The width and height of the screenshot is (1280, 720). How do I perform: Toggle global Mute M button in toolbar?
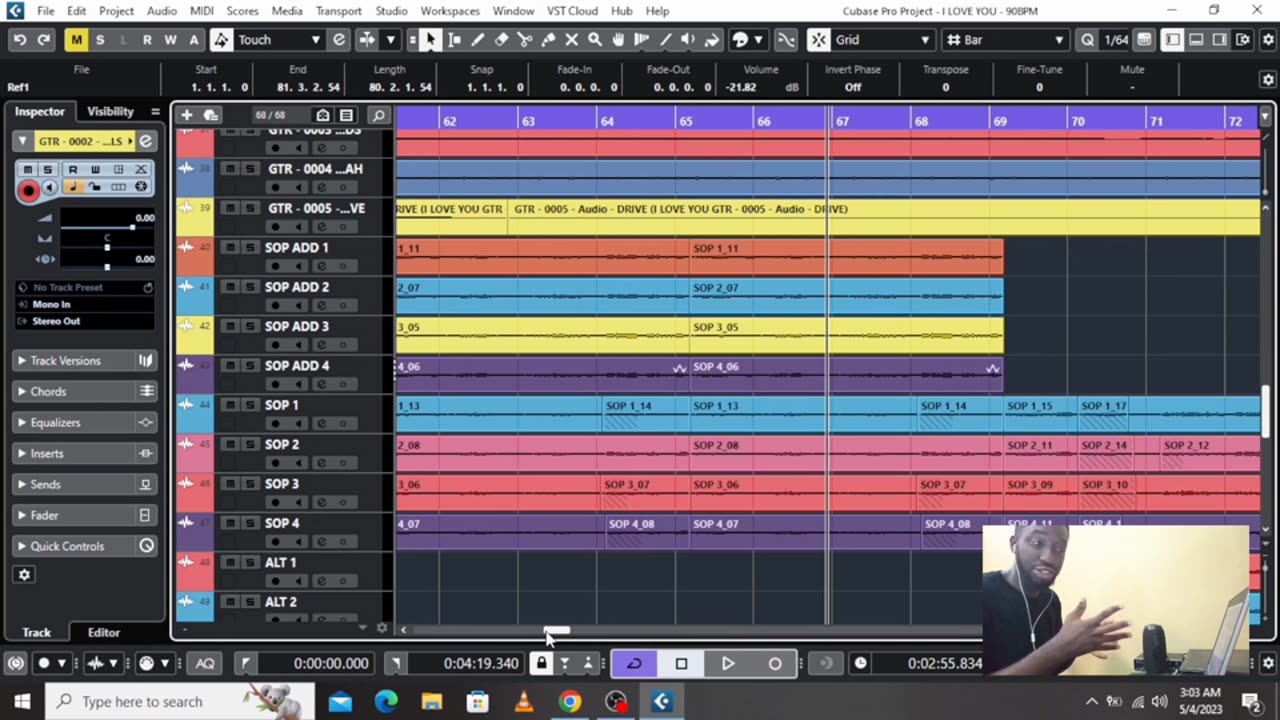(76, 40)
